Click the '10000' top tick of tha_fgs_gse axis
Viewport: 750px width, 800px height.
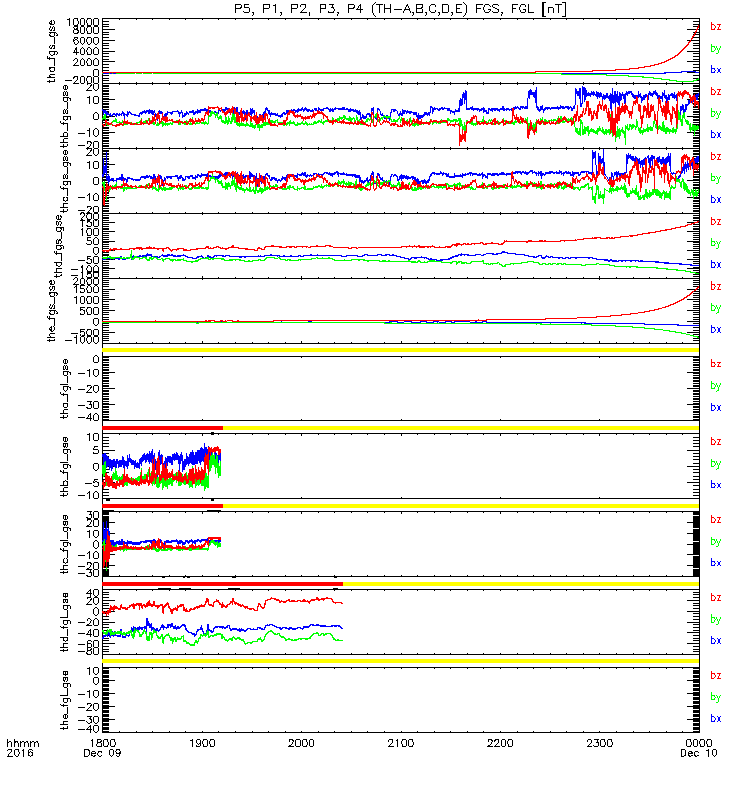[x=83, y=22]
